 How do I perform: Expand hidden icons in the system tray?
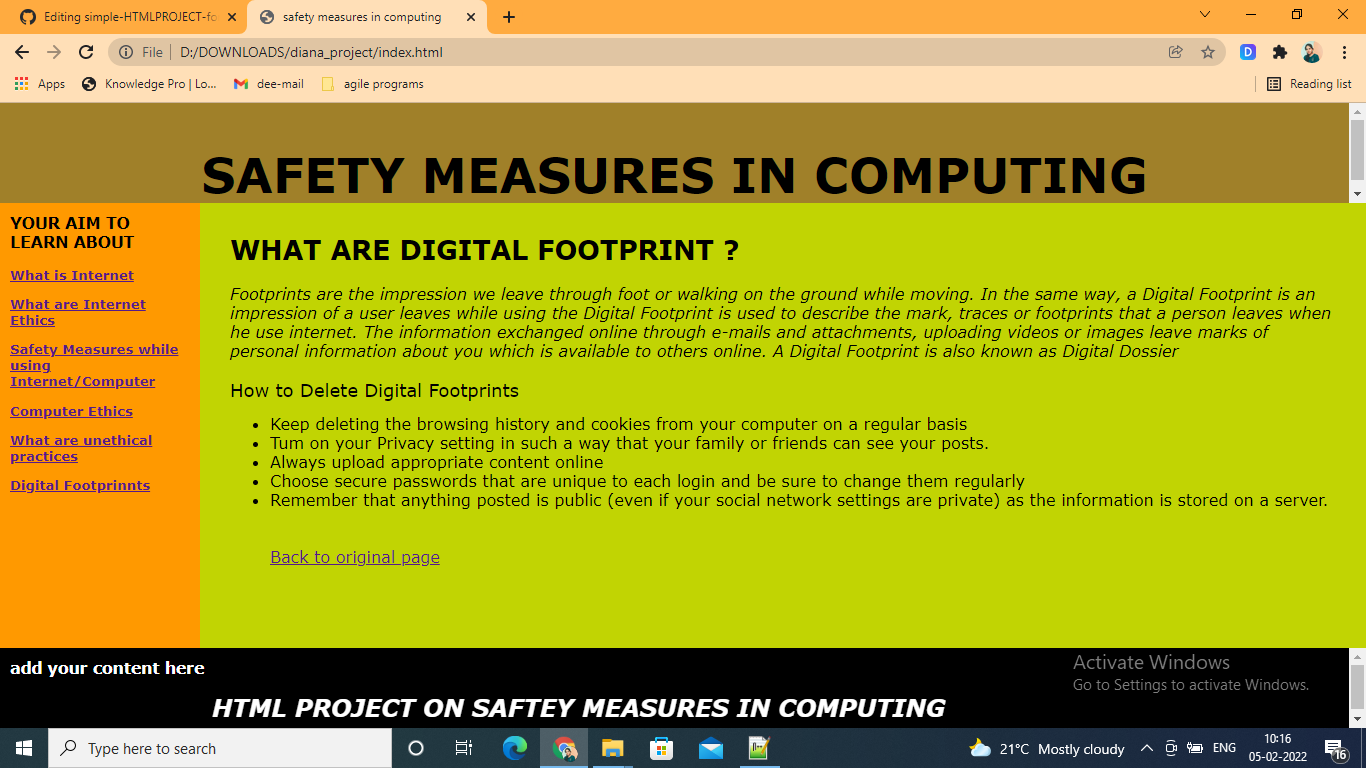point(1147,748)
